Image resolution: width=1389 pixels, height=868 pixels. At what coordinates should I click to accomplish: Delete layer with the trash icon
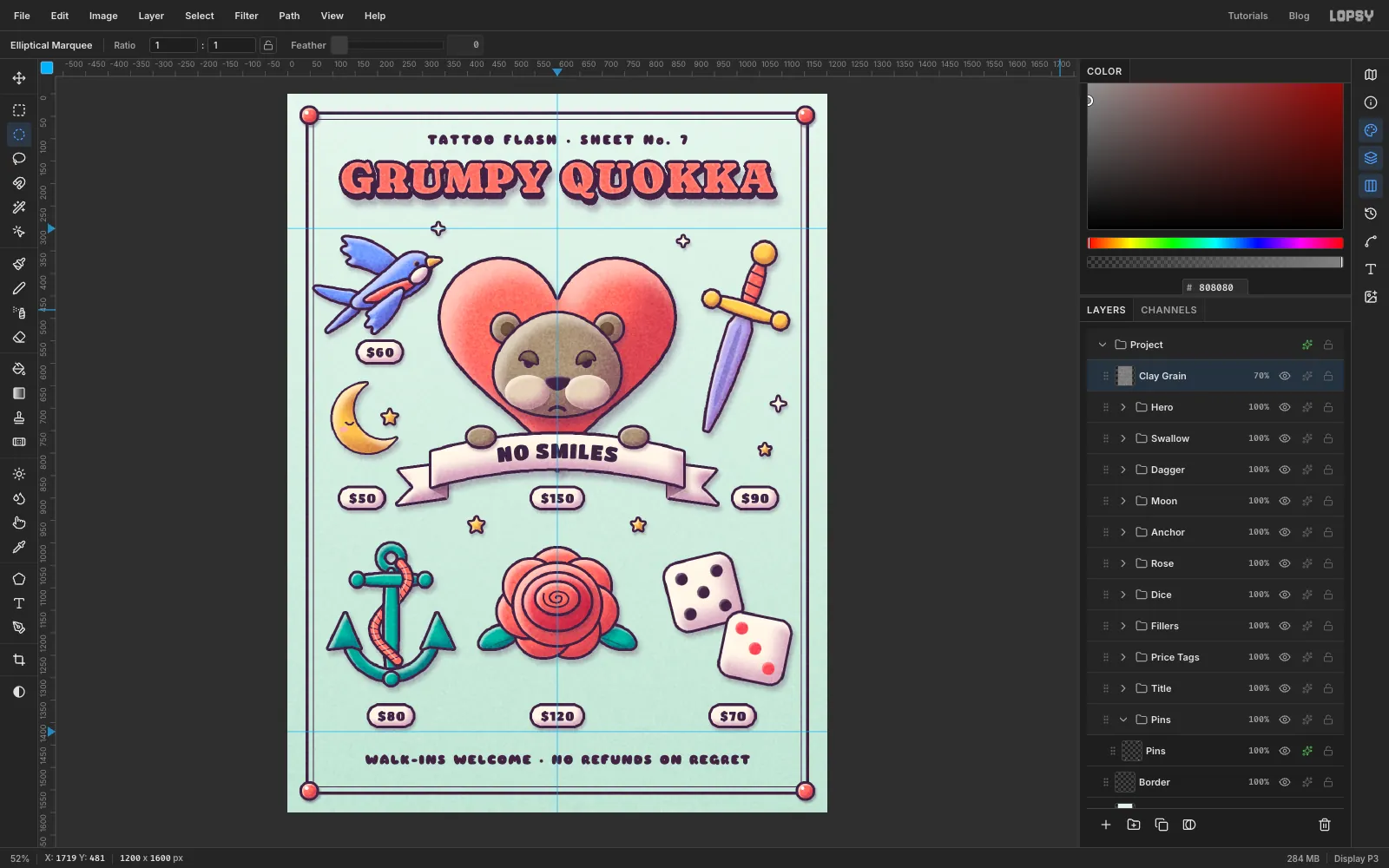[1325, 825]
